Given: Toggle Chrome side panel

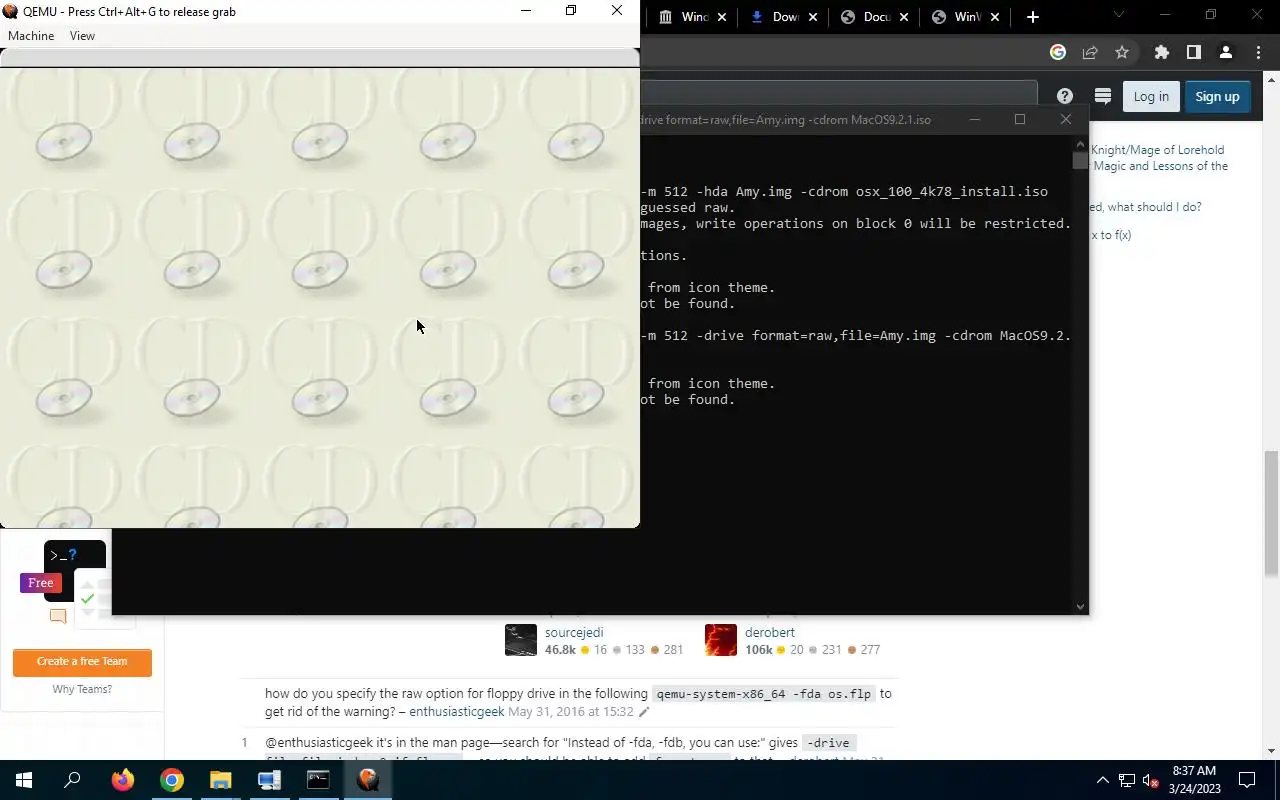Looking at the screenshot, I should [1194, 52].
